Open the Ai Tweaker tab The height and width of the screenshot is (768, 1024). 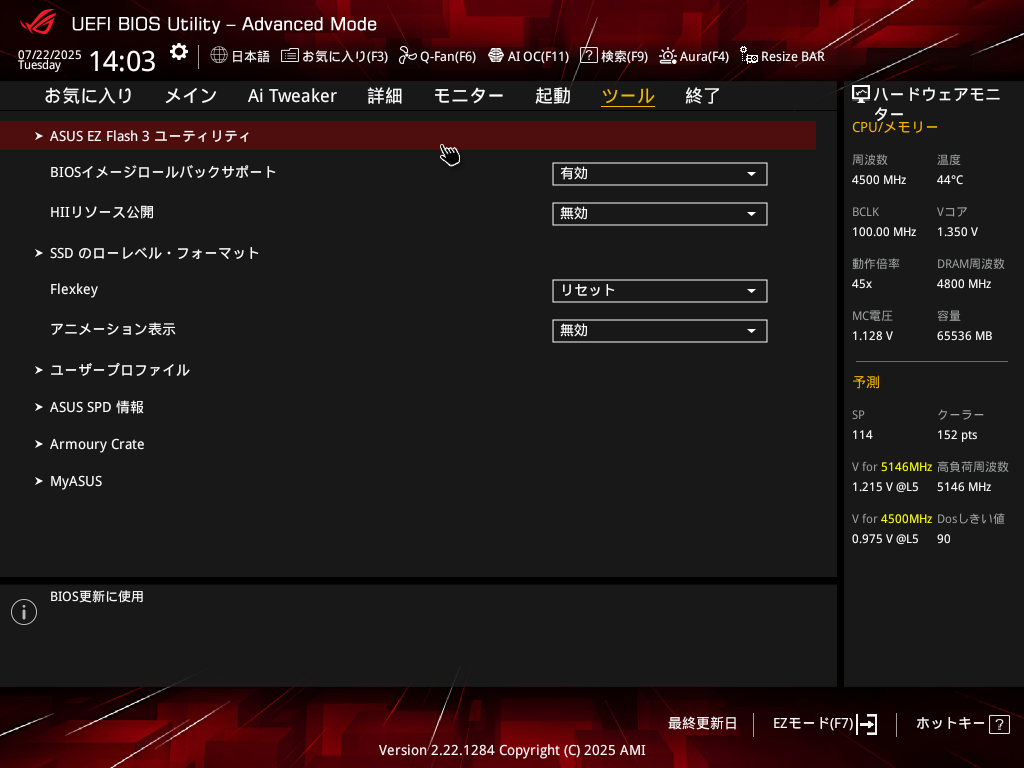tap(292, 96)
